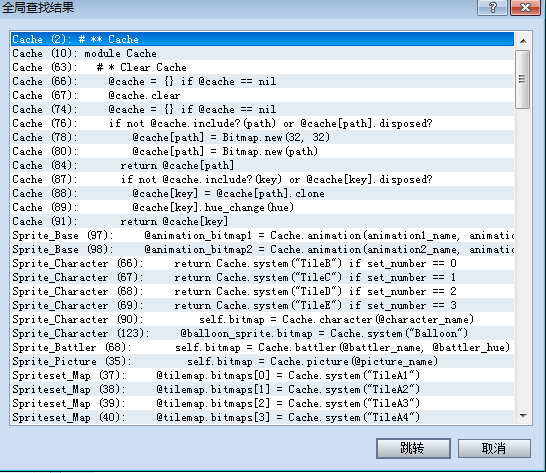
Task: Select result Cache (2): # ** Cache
Action: pyautogui.click(x=262, y=39)
